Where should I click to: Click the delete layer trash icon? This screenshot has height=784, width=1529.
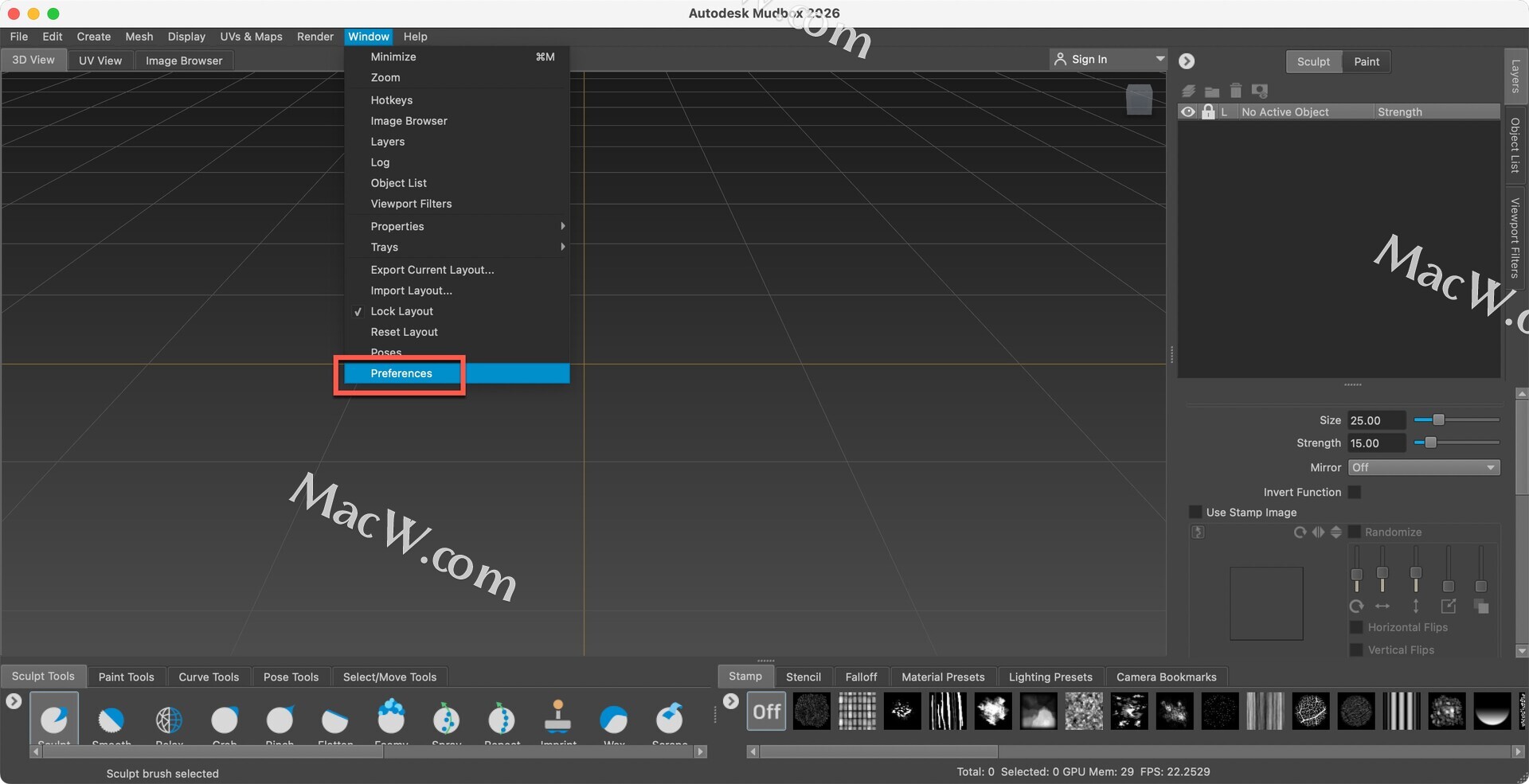pyautogui.click(x=1235, y=91)
